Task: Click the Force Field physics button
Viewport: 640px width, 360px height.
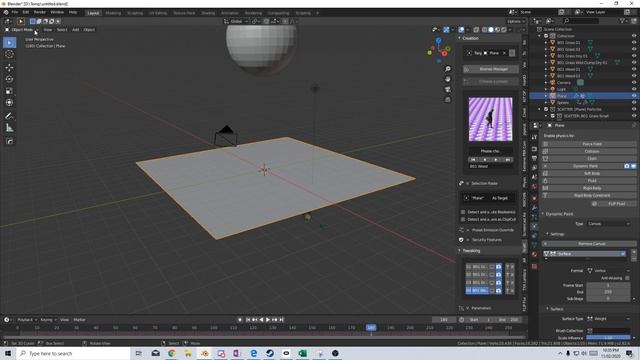Action: (x=589, y=144)
